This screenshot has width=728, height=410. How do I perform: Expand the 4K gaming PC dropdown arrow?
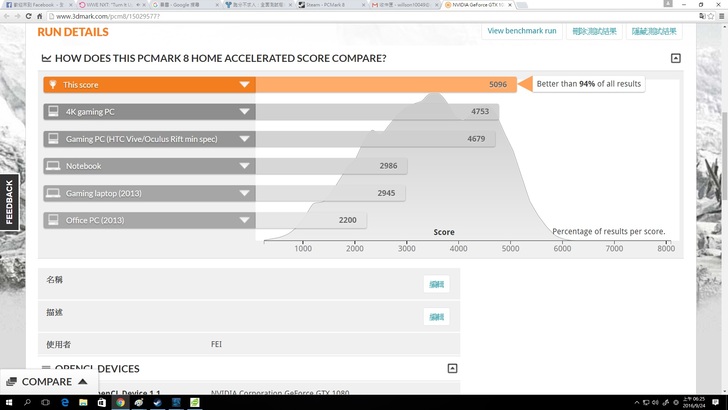[x=245, y=111]
